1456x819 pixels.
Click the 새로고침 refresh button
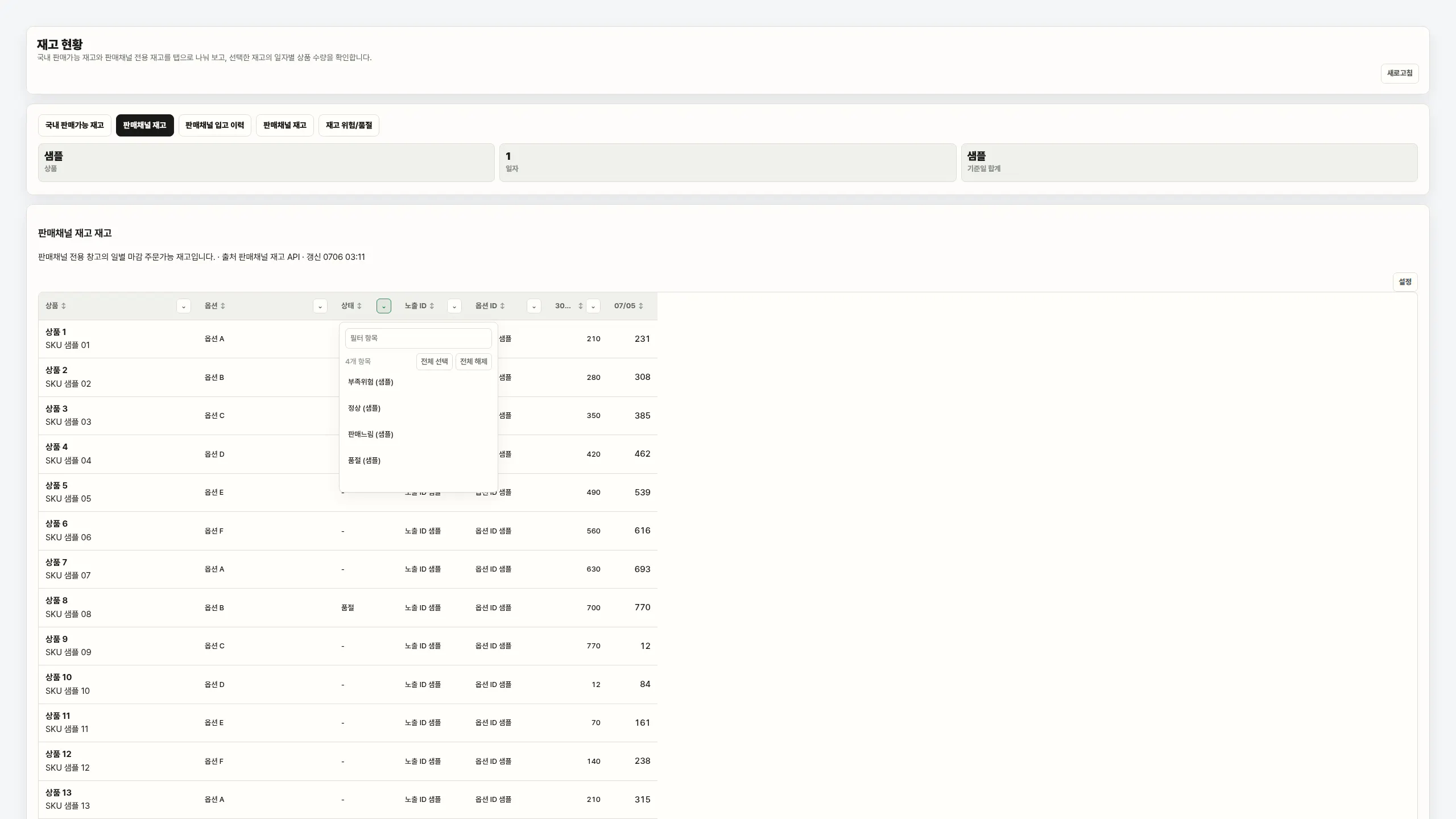click(1400, 73)
